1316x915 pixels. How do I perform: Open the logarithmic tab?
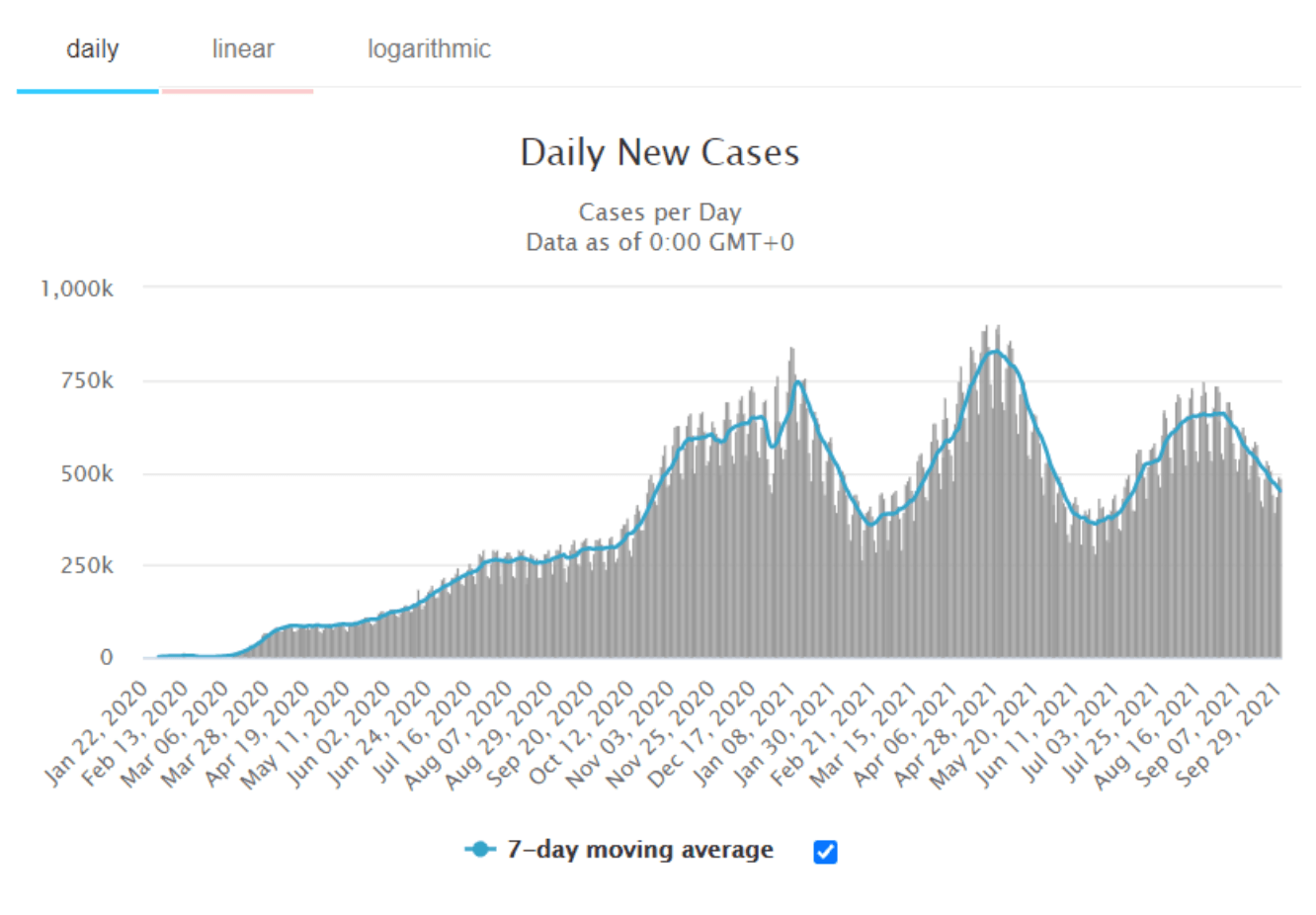428,49
